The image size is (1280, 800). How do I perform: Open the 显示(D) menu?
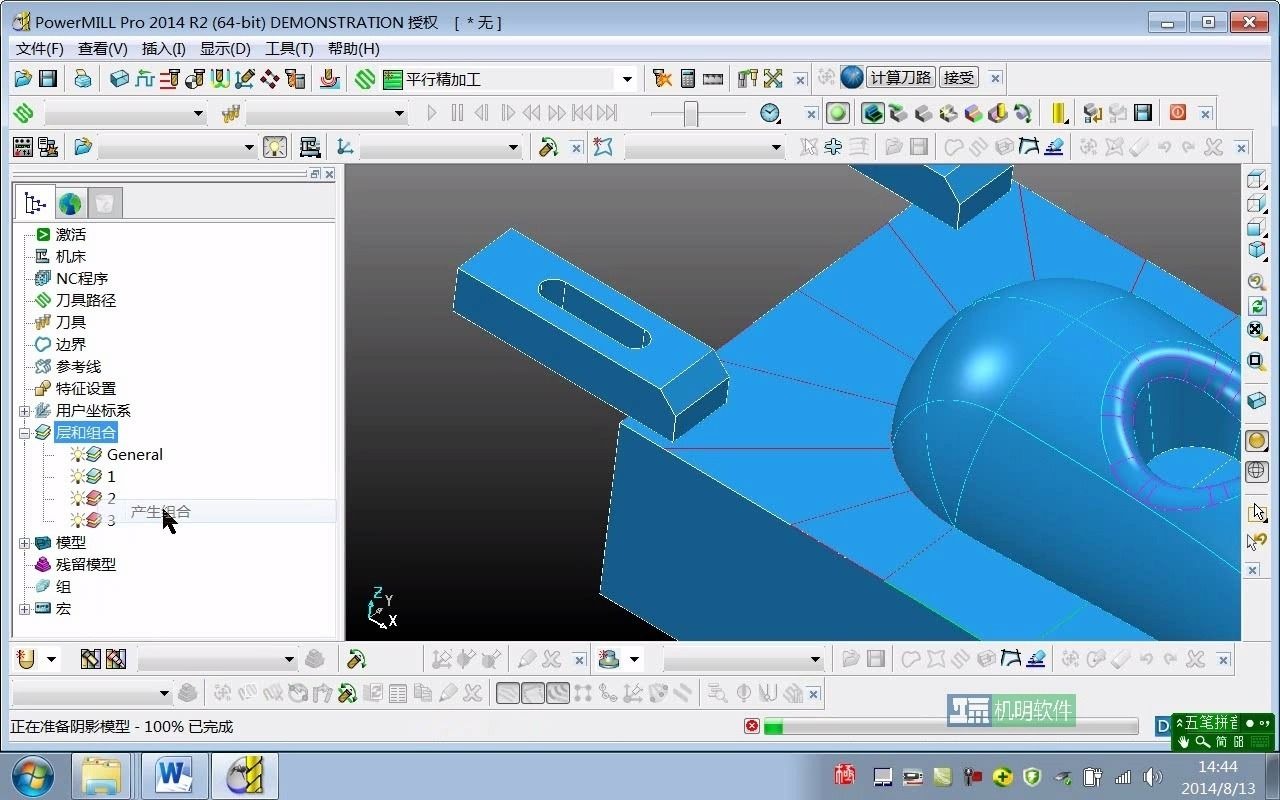pyautogui.click(x=225, y=48)
